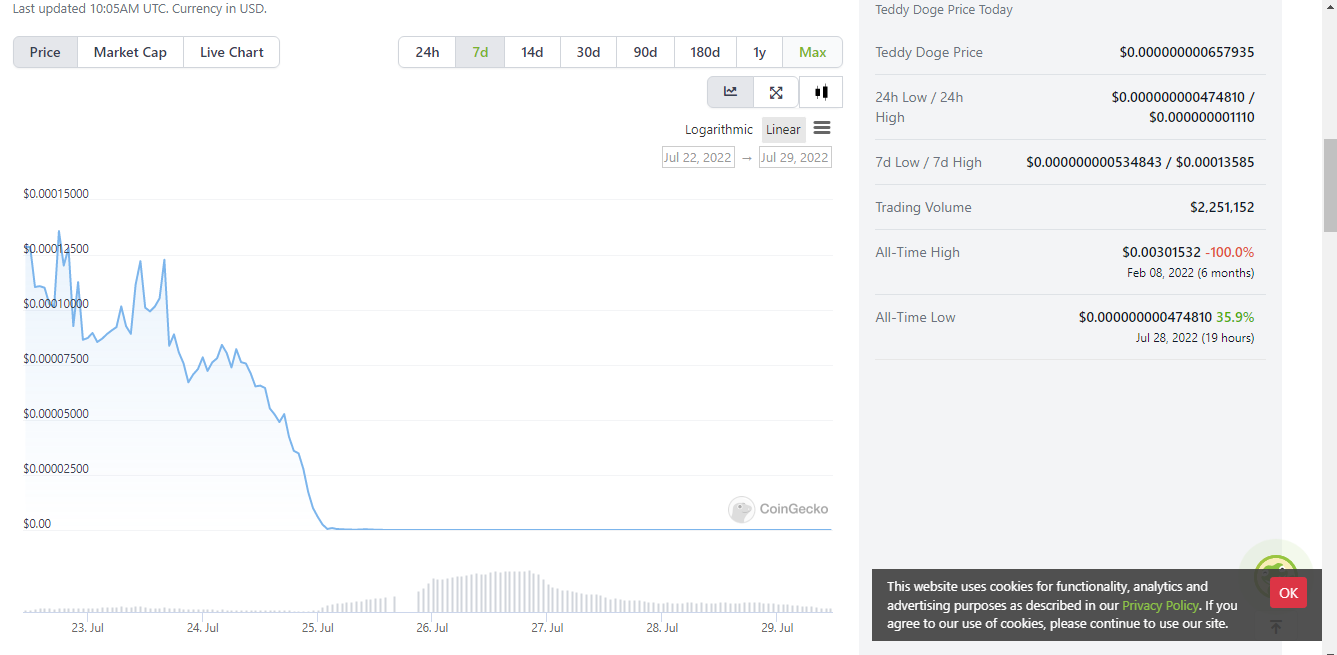The height and width of the screenshot is (655, 1337).
Task: Open fullscreen chart expand icon
Action: pyautogui.click(x=776, y=92)
